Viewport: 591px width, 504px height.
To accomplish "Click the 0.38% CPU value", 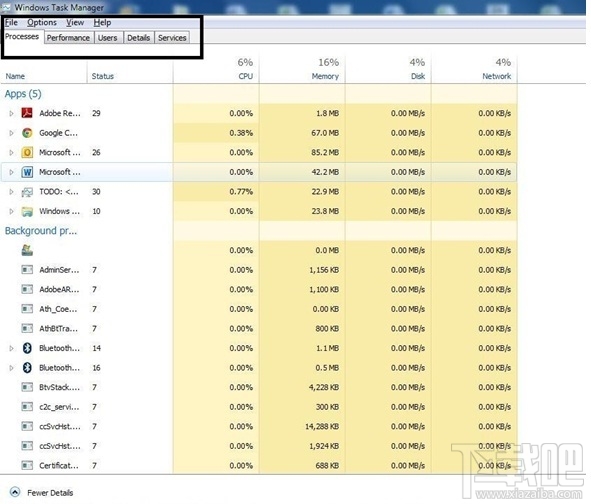I will (x=241, y=133).
